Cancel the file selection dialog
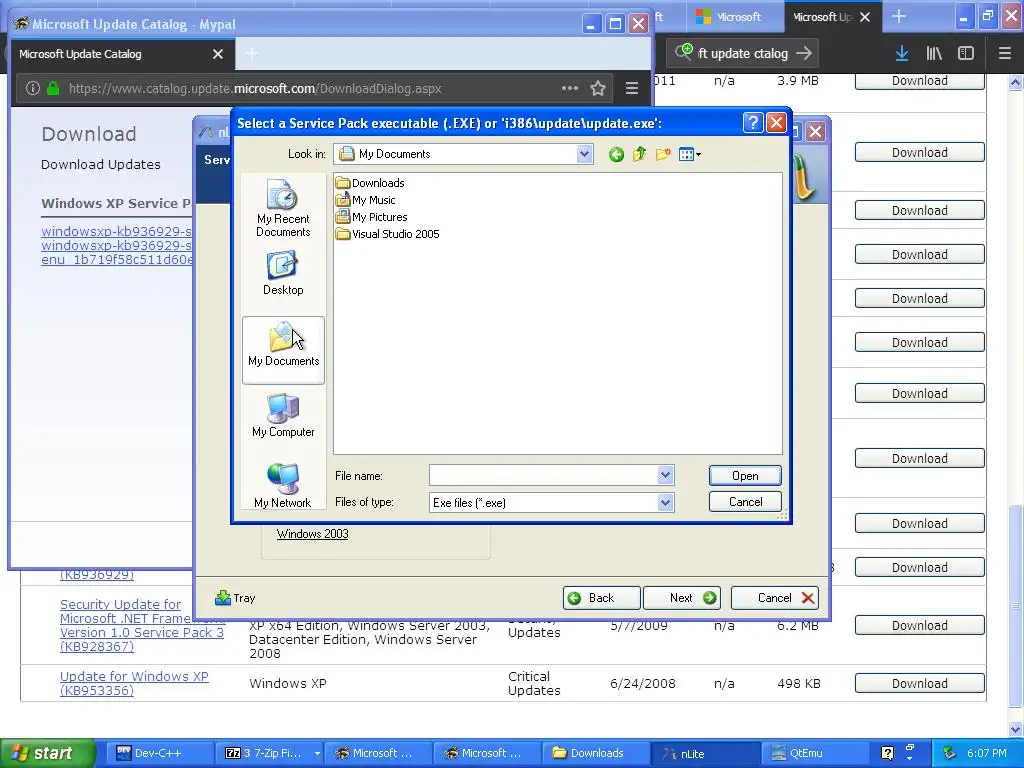 point(745,502)
